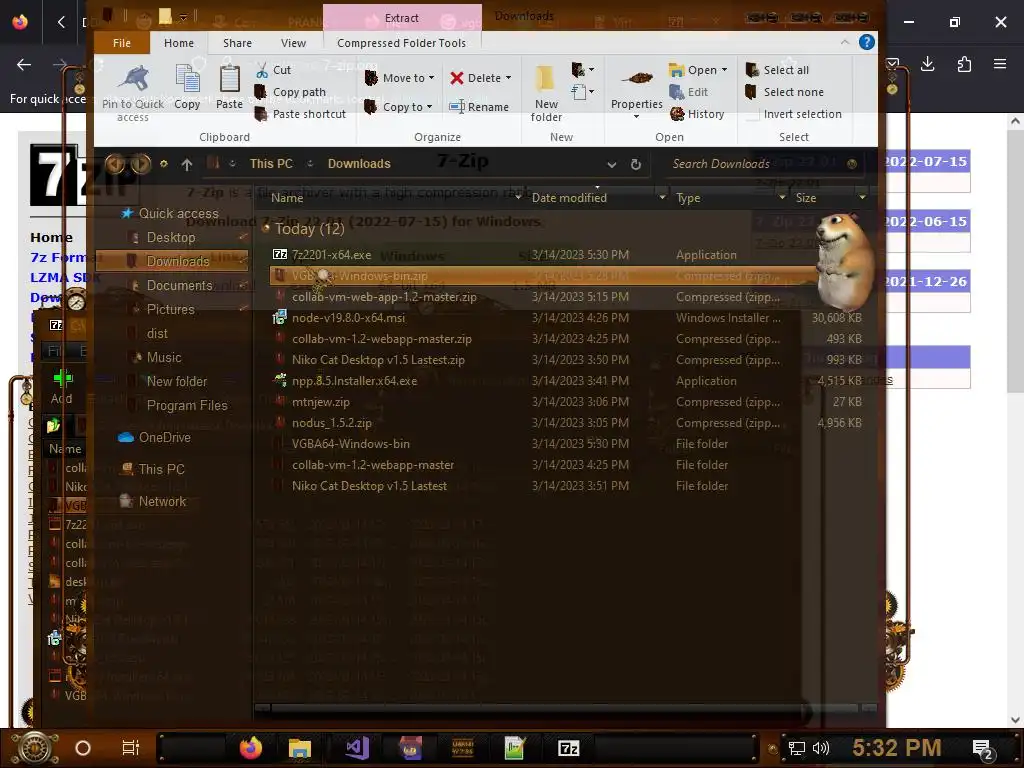This screenshot has height=768, width=1024.
Task: Open the File ribbon tab
Action: pos(121,42)
